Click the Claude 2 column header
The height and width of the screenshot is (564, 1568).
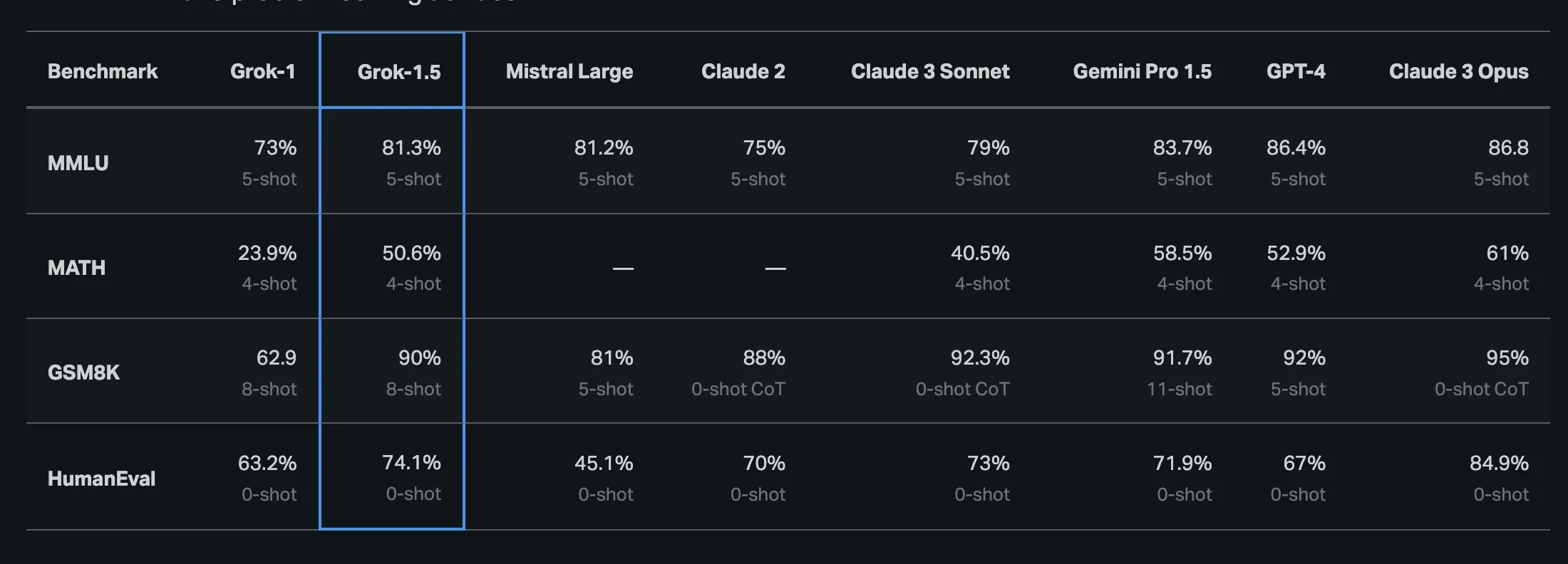click(743, 71)
